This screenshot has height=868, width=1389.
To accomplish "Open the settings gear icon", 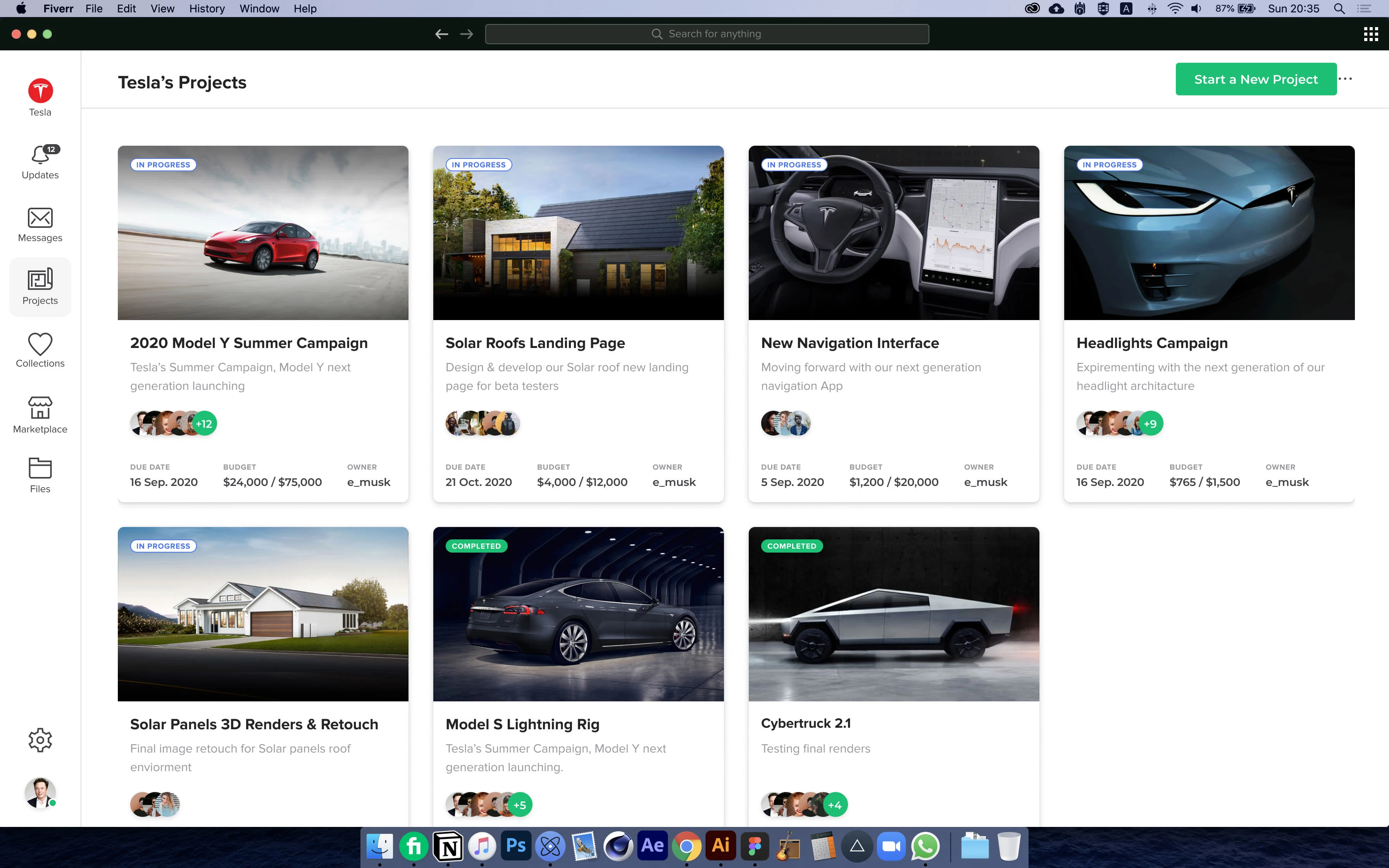I will (40, 739).
